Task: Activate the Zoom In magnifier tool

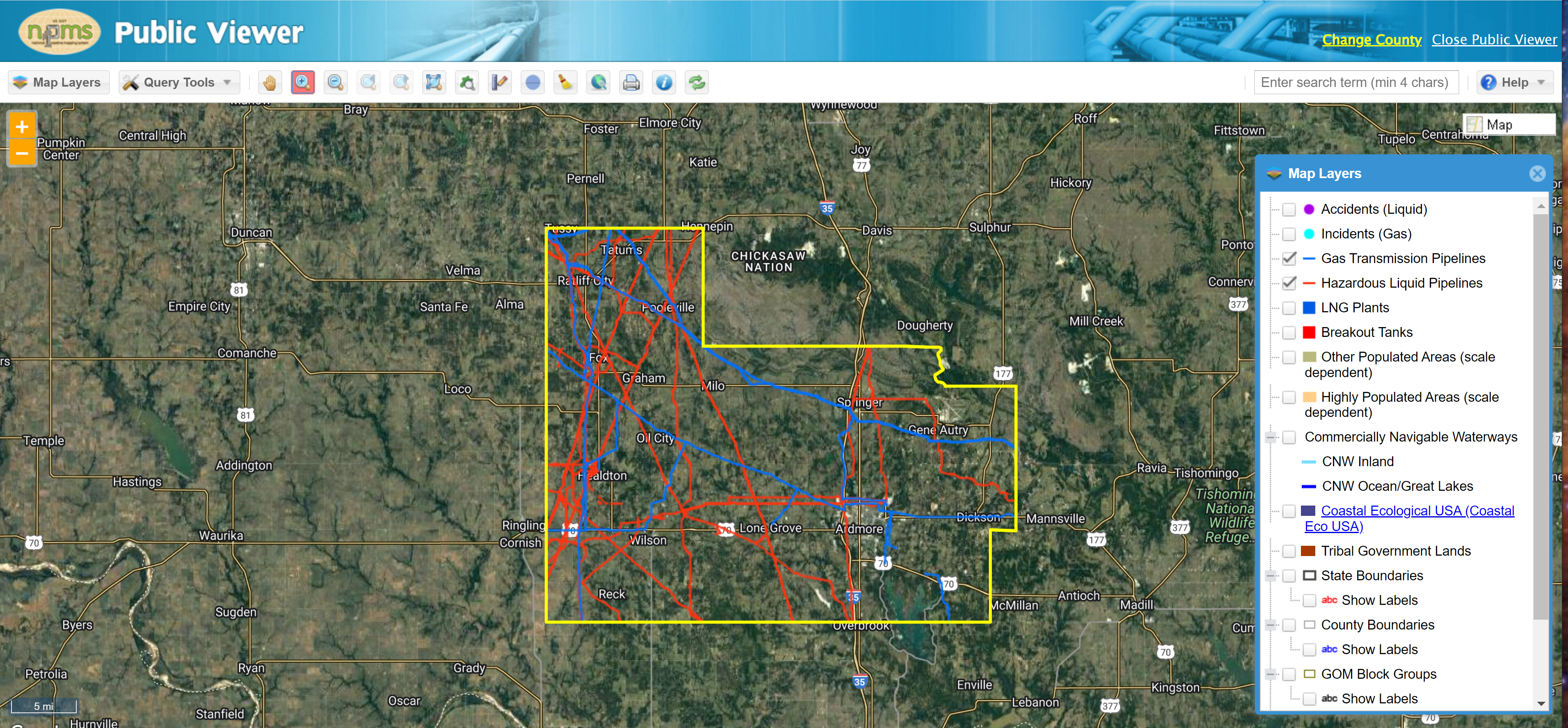Action: (x=302, y=82)
